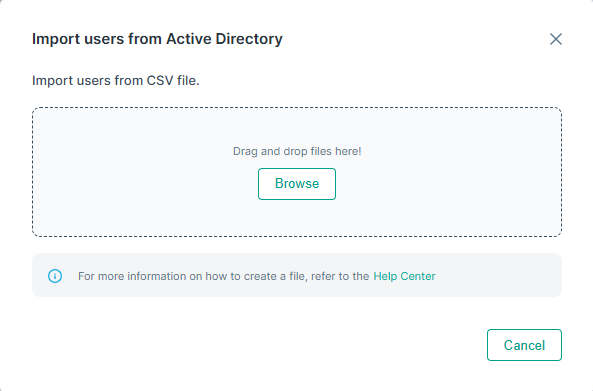Click the 'Active Directory' words in the title

pos(224,39)
